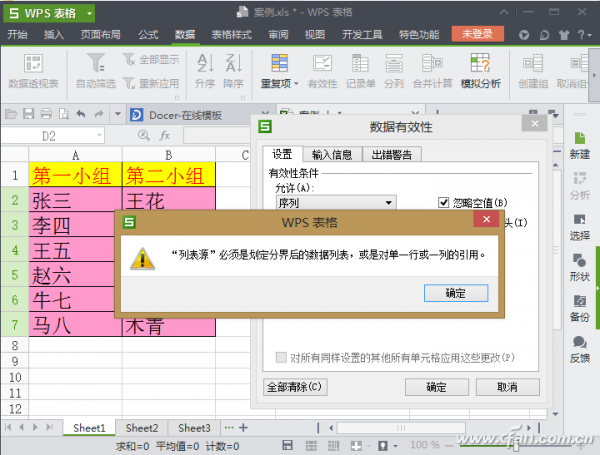Open the 重复项 dropdown menu
Image resolution: width=600 pixels, height=455 pixels.
pos(280,71)
